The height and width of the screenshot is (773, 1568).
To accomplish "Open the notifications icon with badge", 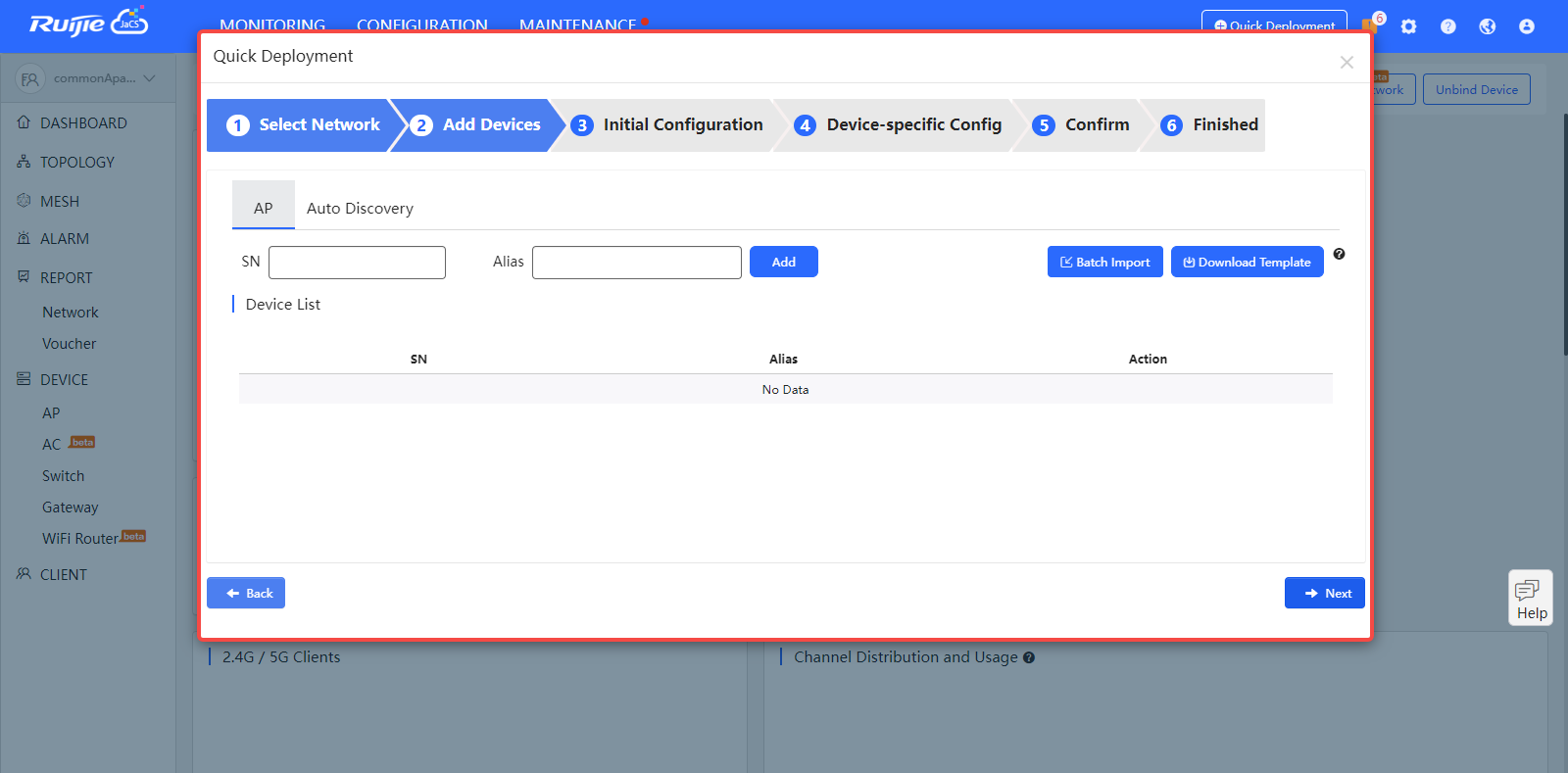I will (x=1370, y=24).
